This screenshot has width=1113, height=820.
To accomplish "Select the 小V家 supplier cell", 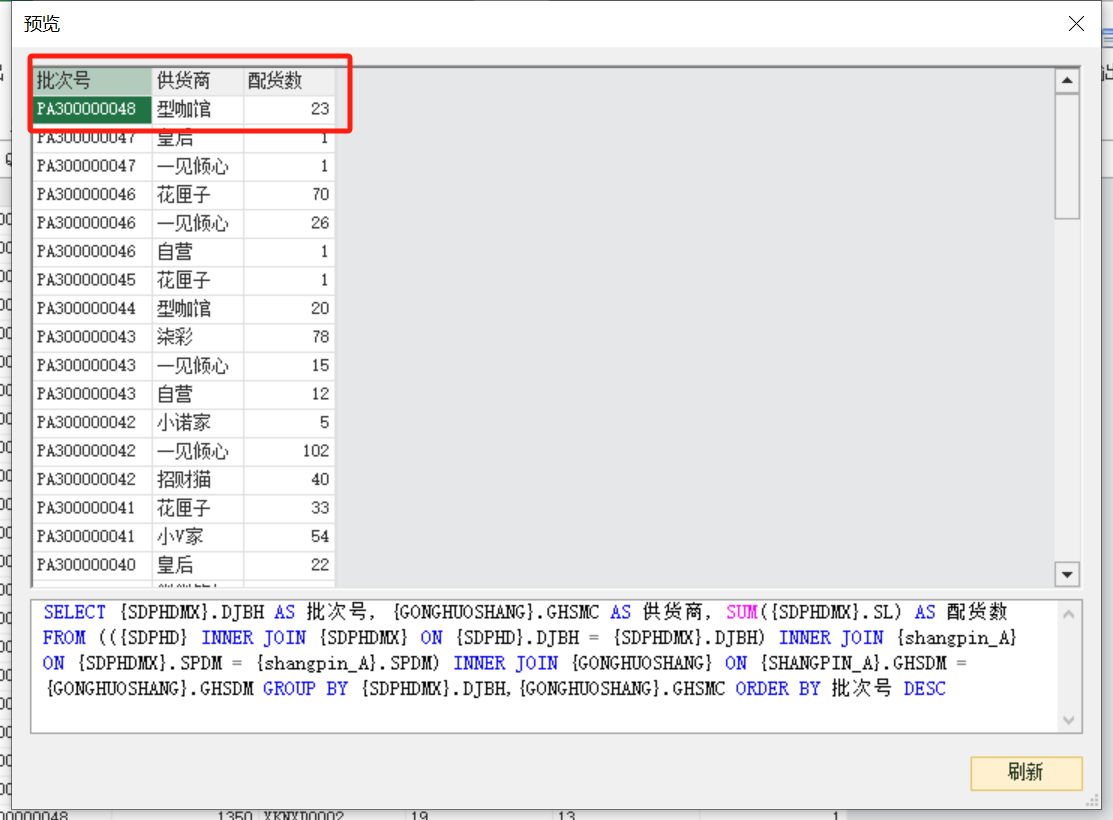I will click(197, 536).
